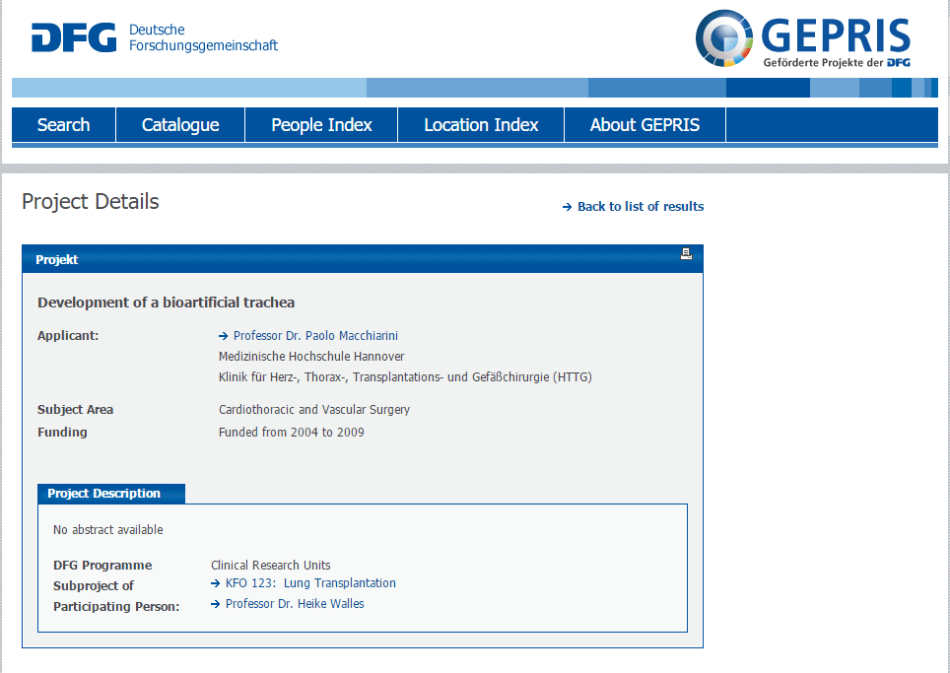Go back to list of results
This screenshot has width=950, height=673.
(640, 207)
